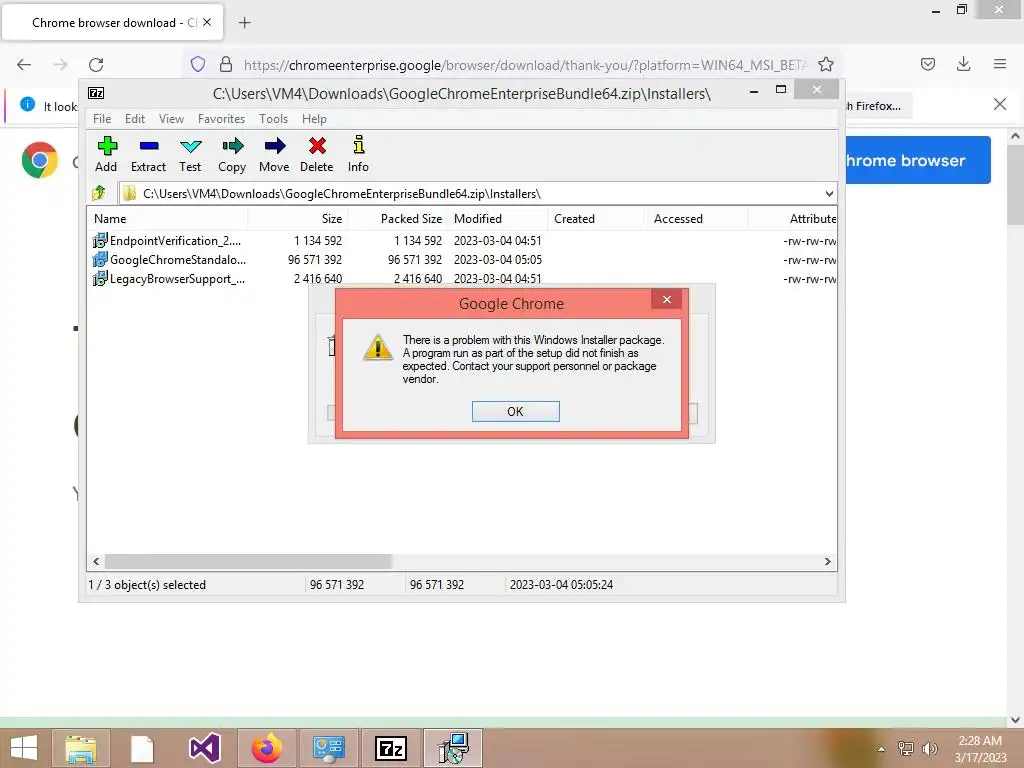Open the View menu in 7-Zip
Viewport: 1024px width, 768px height.
tap(171, 119)
